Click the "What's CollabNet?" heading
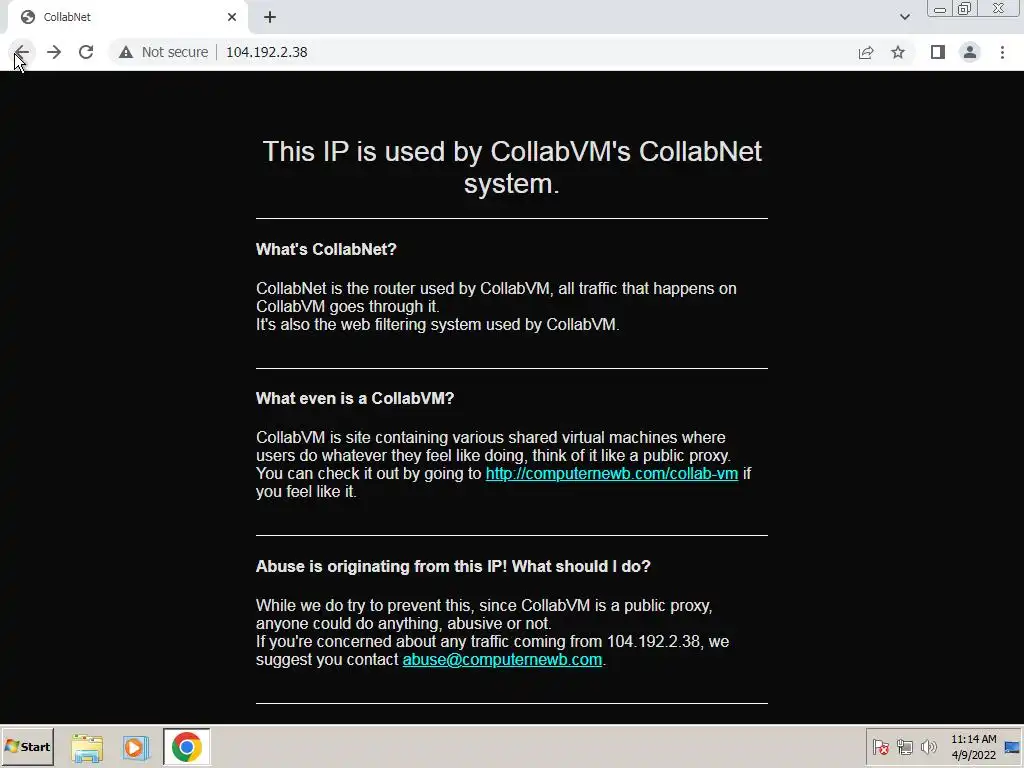This screenshot has width=1024, height=768. point(326,249)
